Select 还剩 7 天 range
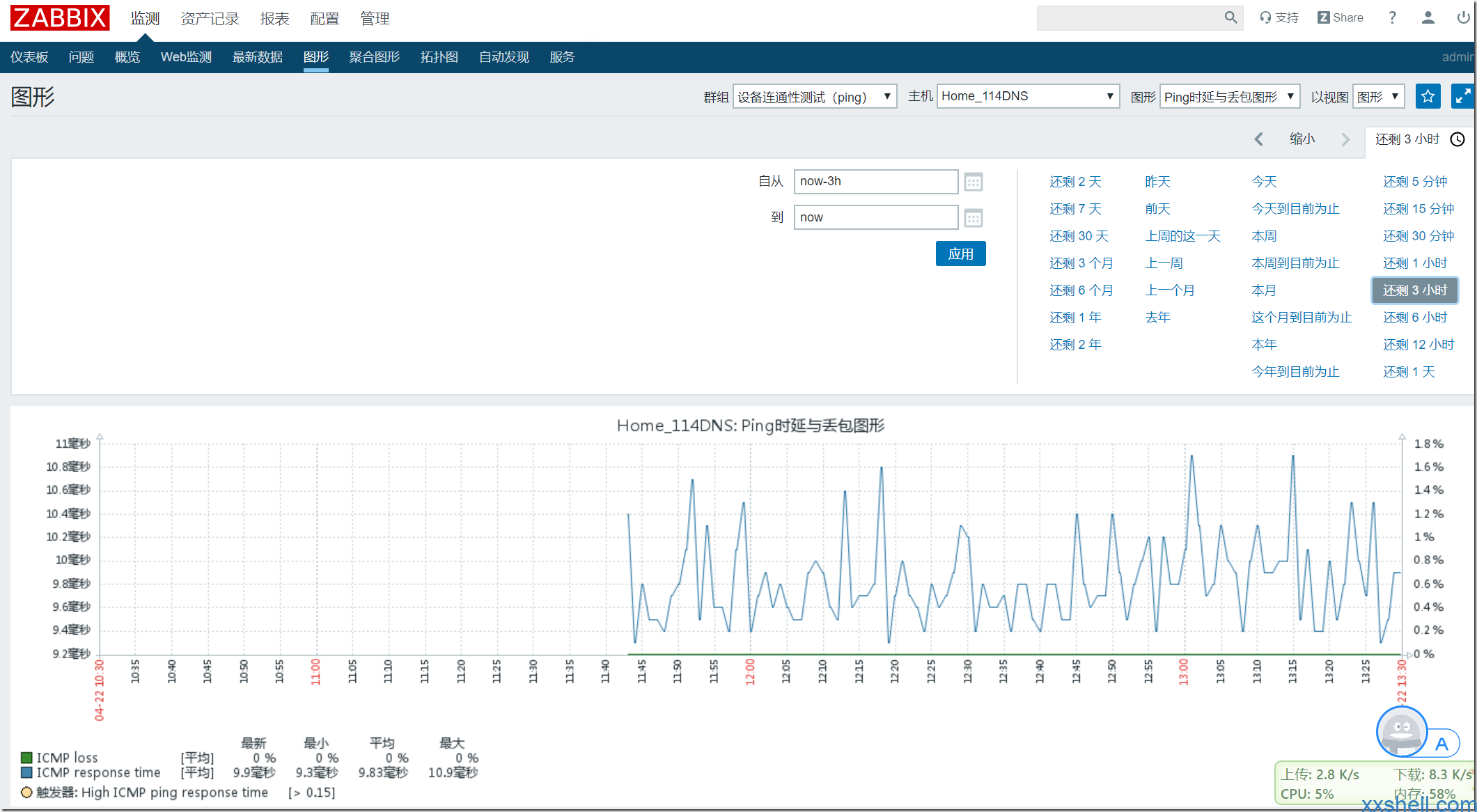1477x812 pixels. 1076,209
